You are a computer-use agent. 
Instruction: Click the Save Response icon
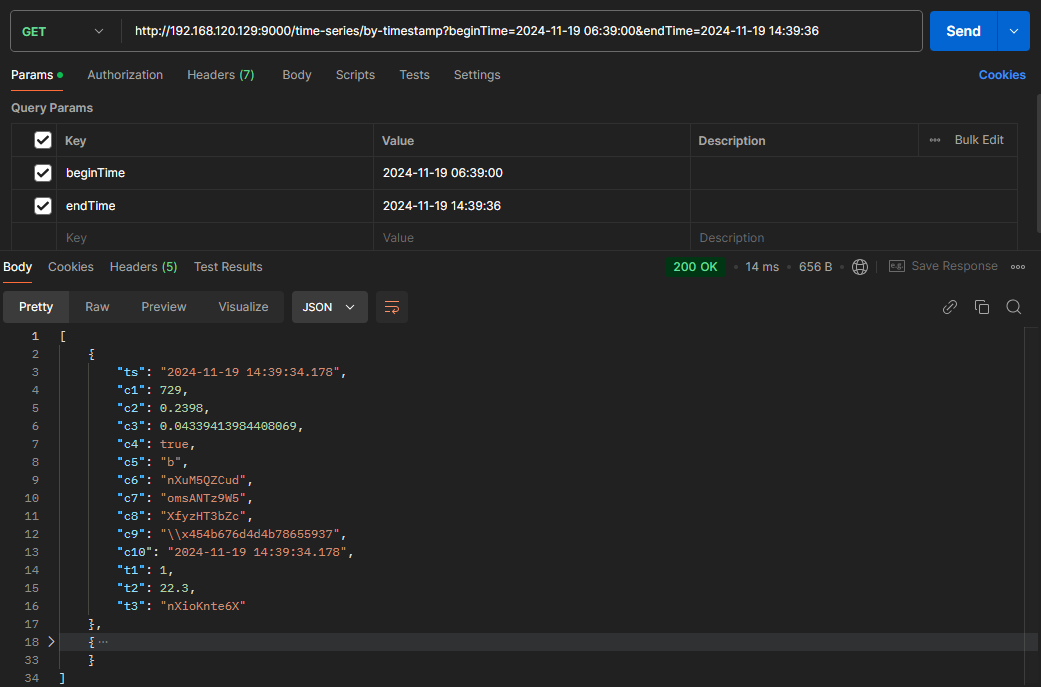click(x=897, y=267)
